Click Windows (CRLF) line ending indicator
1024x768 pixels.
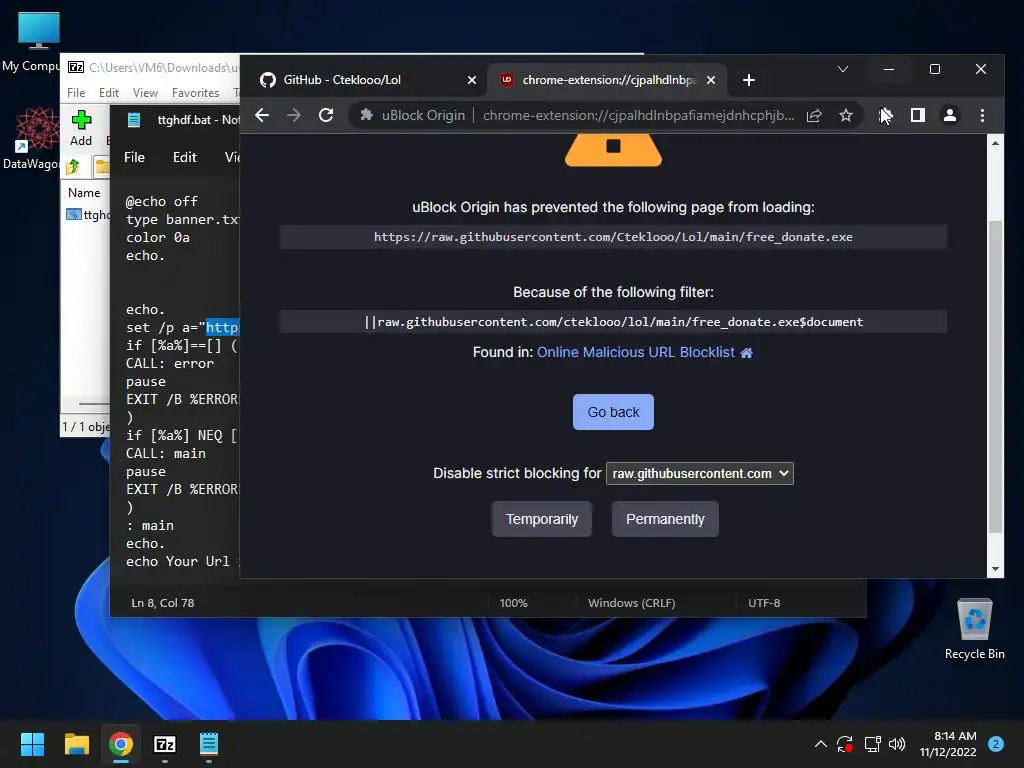[632, 603]
